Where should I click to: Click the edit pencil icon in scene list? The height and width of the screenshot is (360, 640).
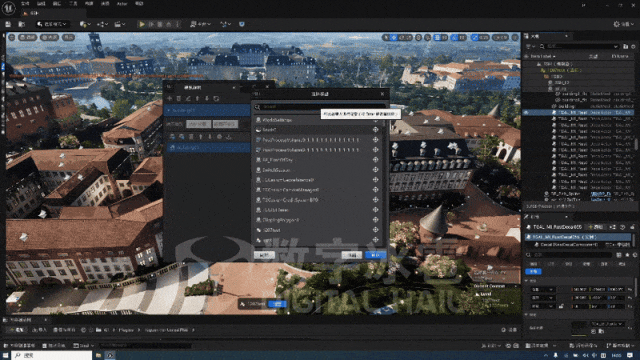pos(188,98)
